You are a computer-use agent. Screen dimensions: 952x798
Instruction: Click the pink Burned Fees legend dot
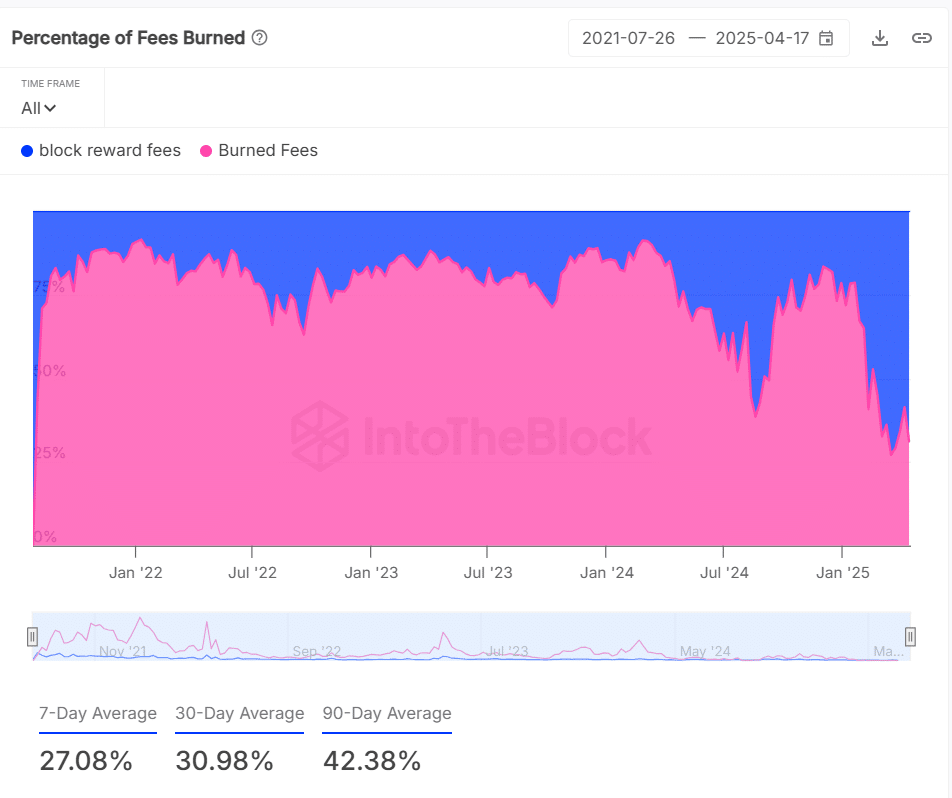(206, 151)
